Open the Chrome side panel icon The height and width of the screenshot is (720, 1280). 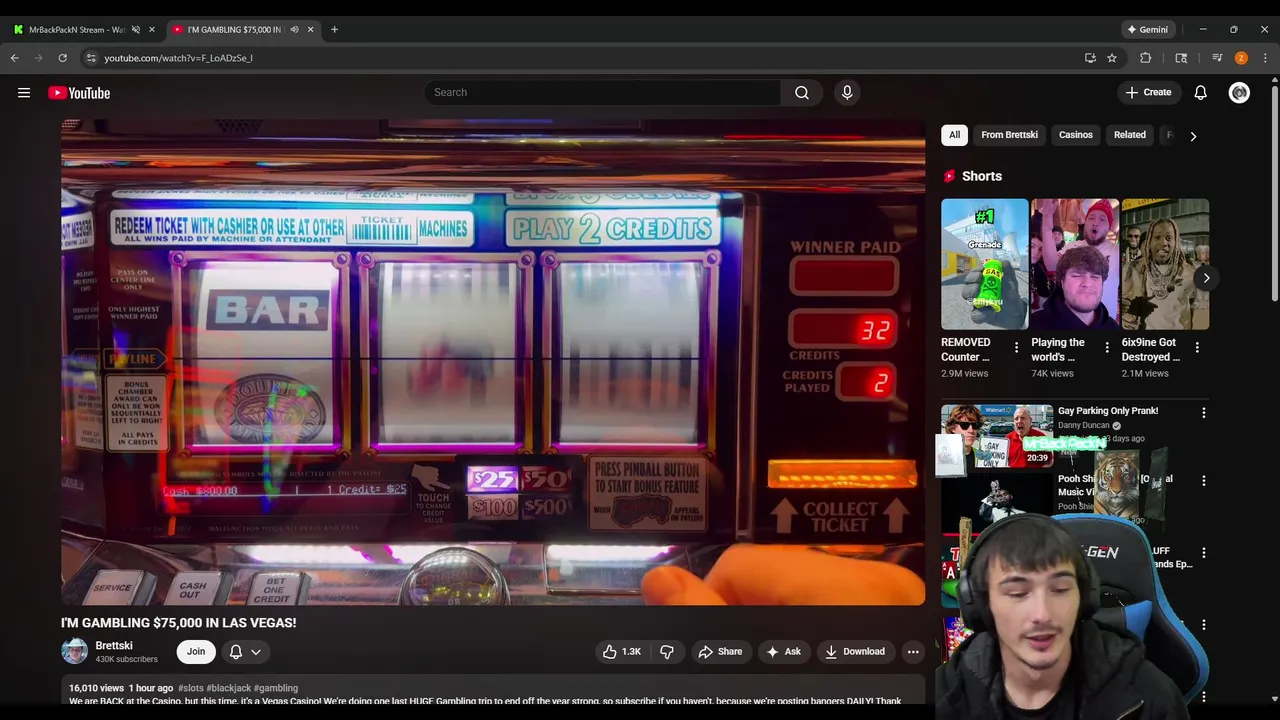pyautogui.click(x=1181, y=58)
